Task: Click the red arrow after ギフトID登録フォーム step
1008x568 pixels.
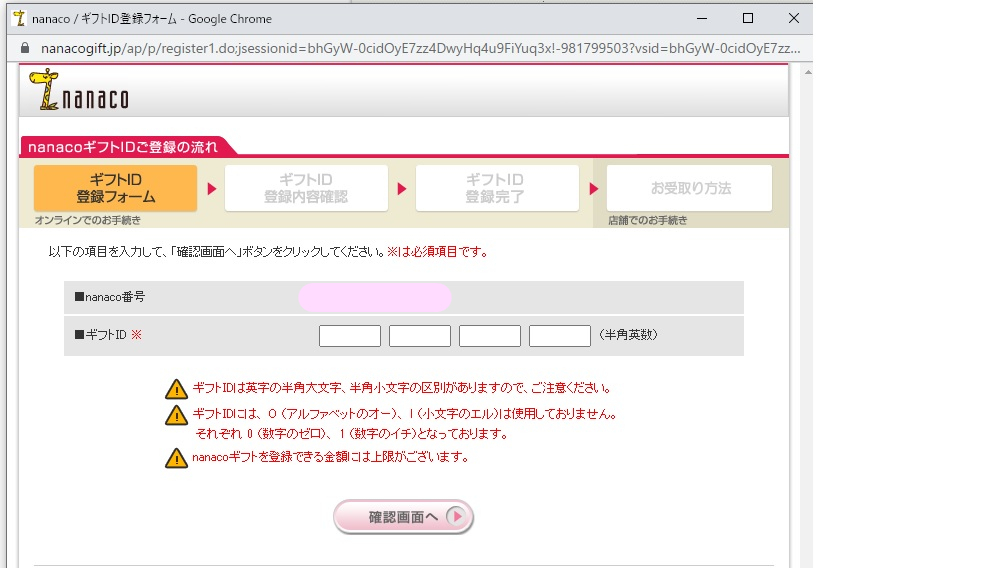Action: coord(211,188)
